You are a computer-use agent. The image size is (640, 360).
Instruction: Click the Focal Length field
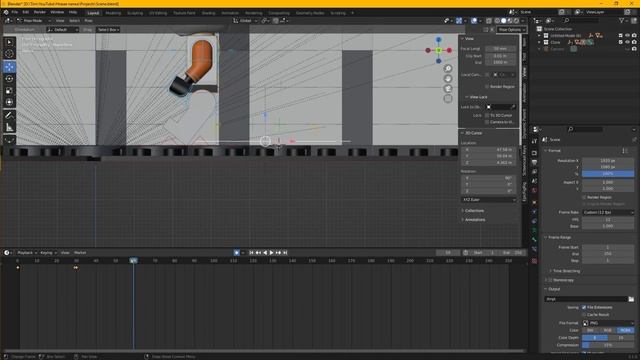(500, 49)
